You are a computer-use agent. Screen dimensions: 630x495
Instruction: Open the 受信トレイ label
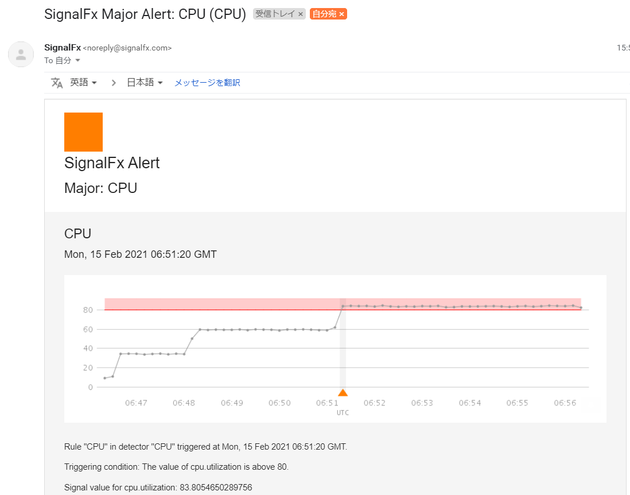tap(276, 14)
